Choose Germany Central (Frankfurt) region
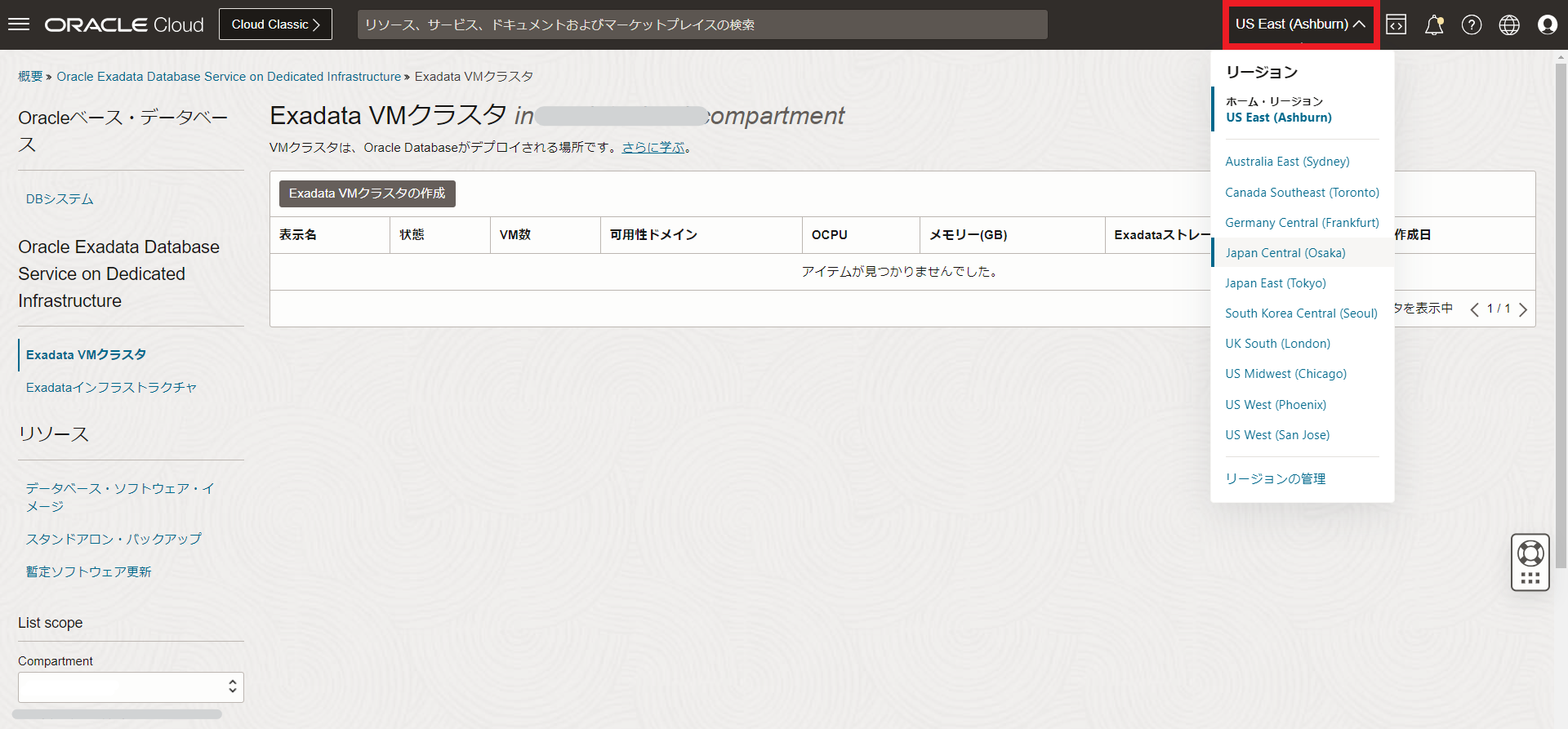This screenshot has height=729, width=1568. pos(1302,223)
